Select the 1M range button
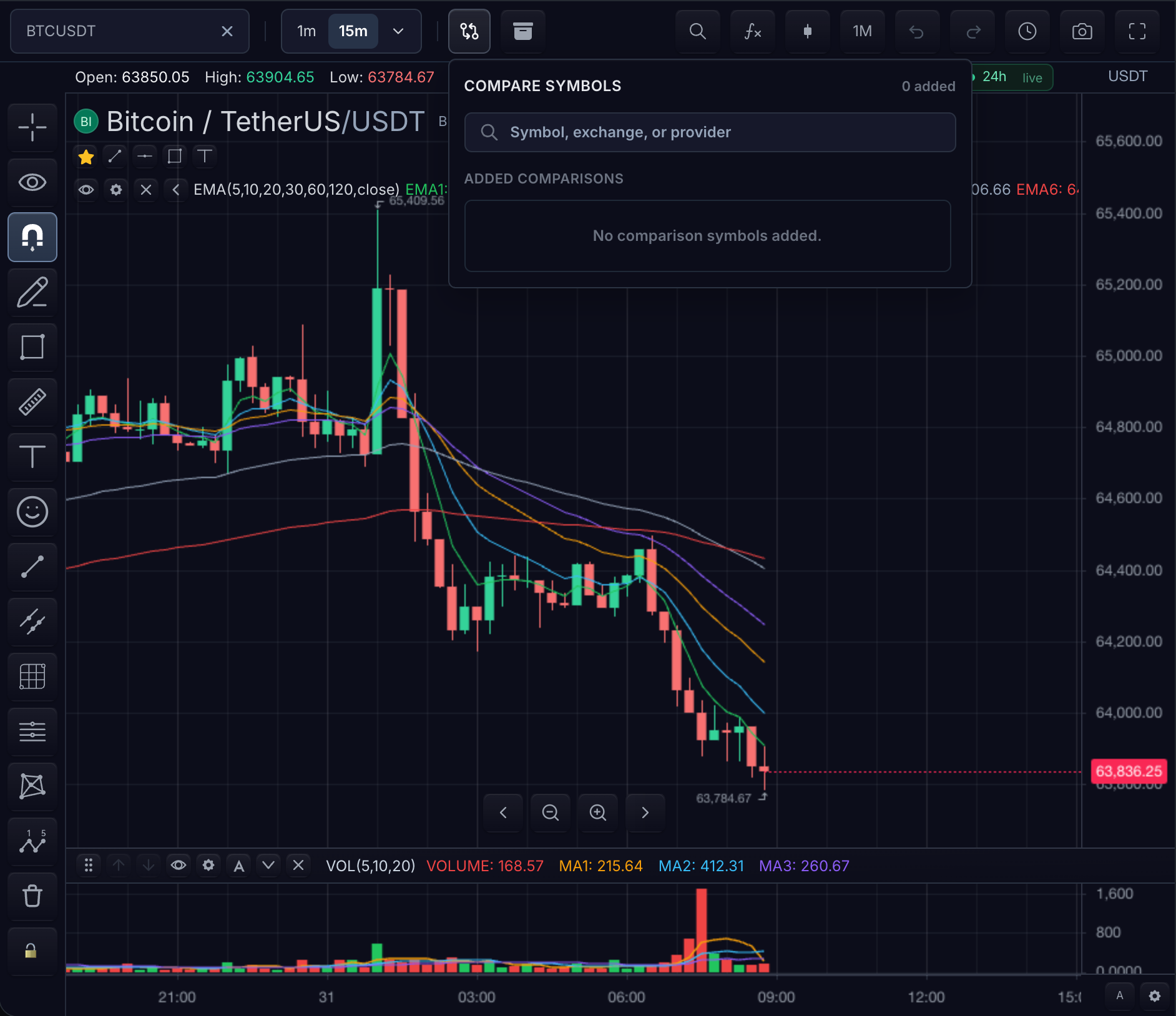 click(863, 31)
